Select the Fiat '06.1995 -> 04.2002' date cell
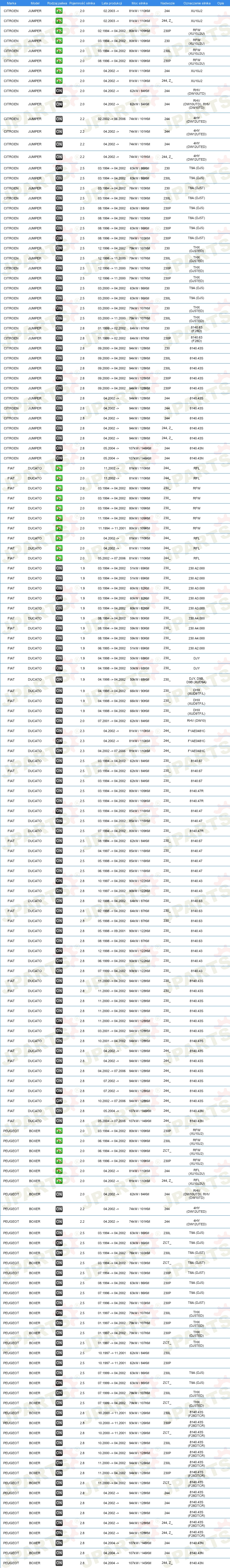Image resolution: width=230 pixels, height=1568 pixels. coord(112,648)
